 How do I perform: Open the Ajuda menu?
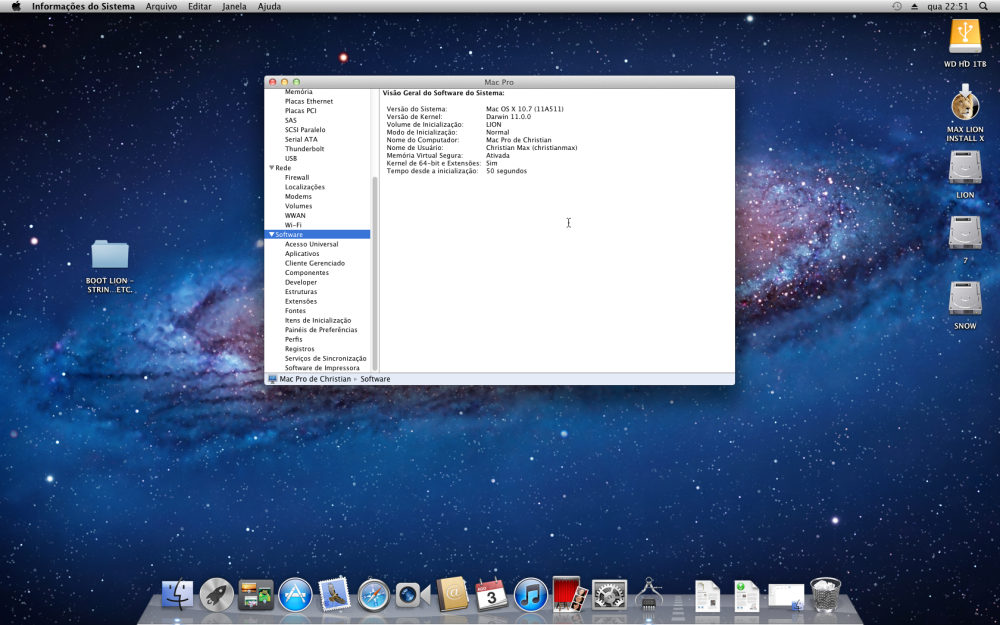[x=269, y=6]
